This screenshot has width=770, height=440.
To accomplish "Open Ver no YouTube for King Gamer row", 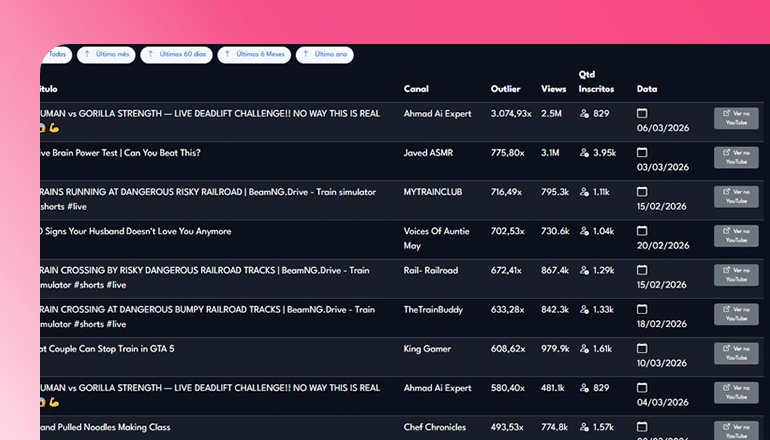I will click(736, 354).
